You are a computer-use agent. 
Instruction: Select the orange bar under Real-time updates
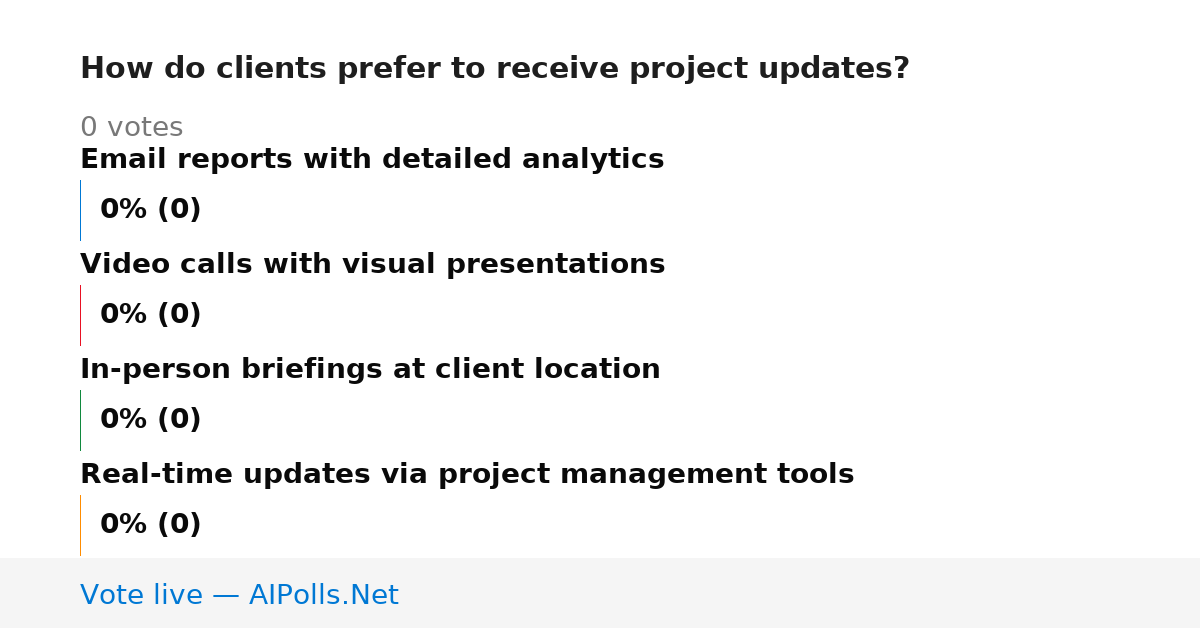pyautogui.click(x=80, y=525)
